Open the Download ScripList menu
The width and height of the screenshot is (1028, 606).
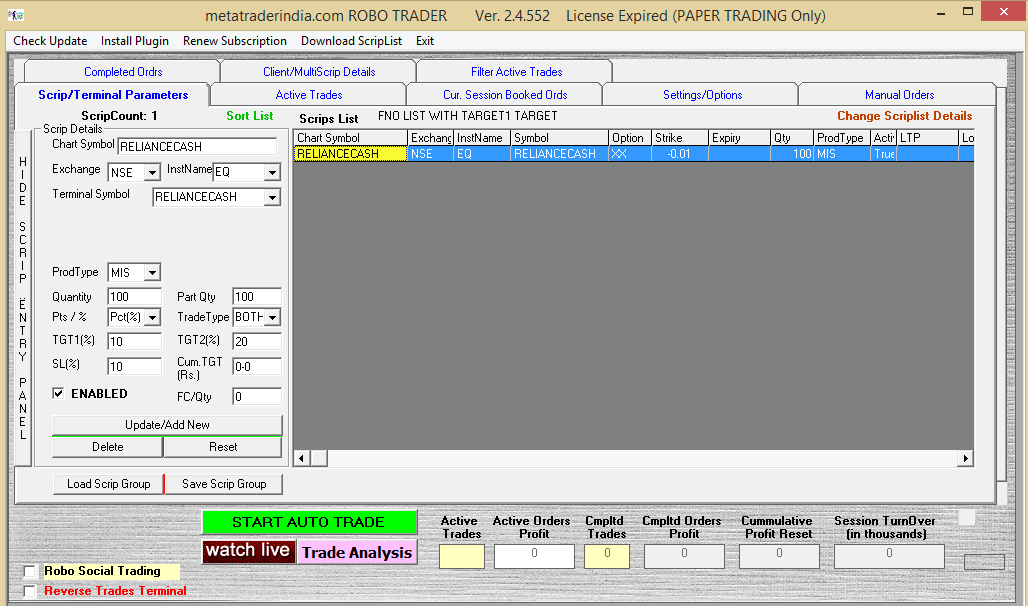click(x=351, y=41)
